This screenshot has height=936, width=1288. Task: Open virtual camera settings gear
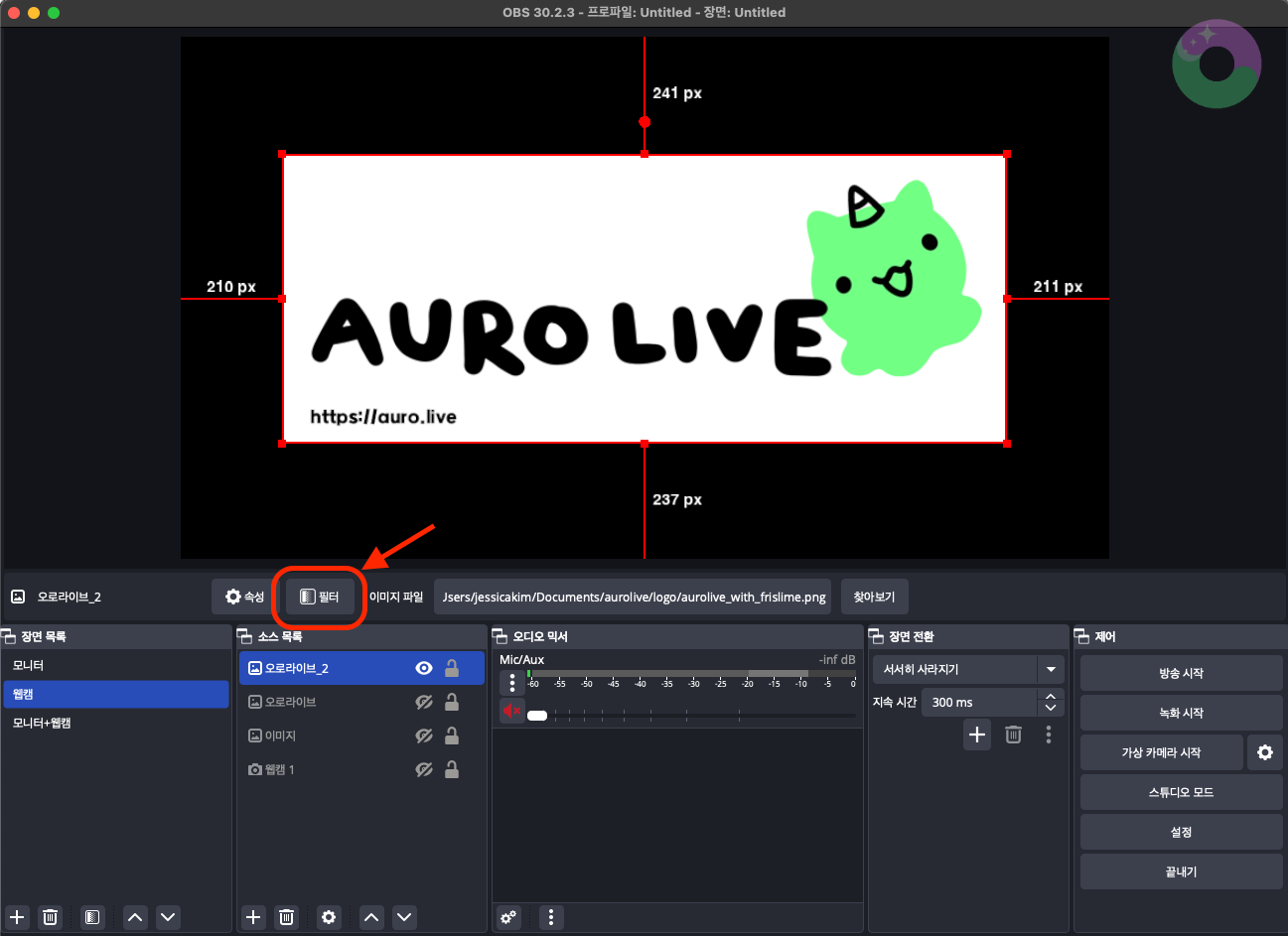point(1264,752)
